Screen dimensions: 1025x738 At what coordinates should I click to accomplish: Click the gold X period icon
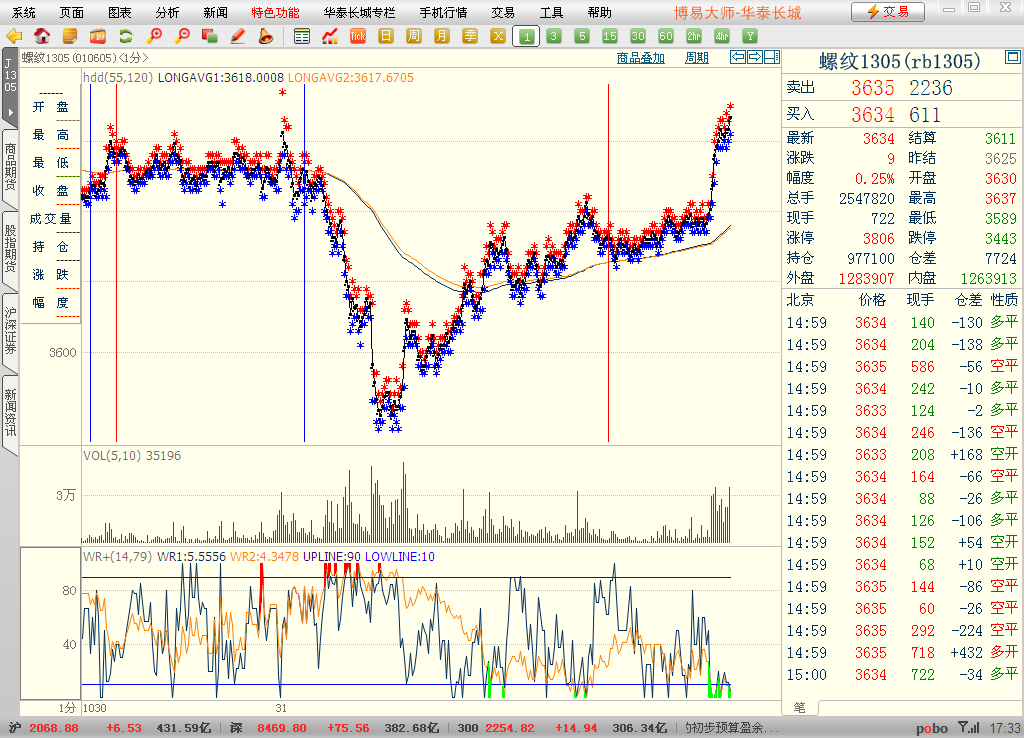498,36
